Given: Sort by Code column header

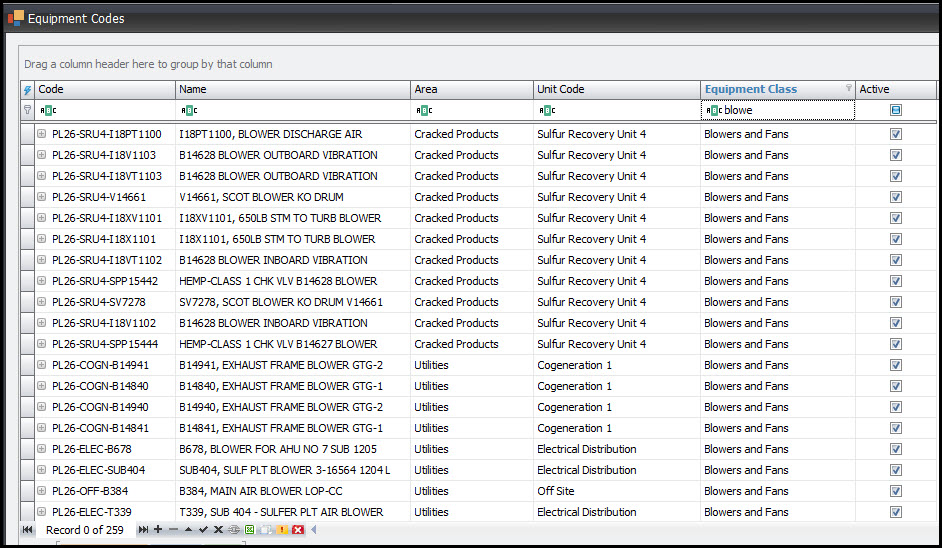Looking at the screenshot, I should 105,90.
